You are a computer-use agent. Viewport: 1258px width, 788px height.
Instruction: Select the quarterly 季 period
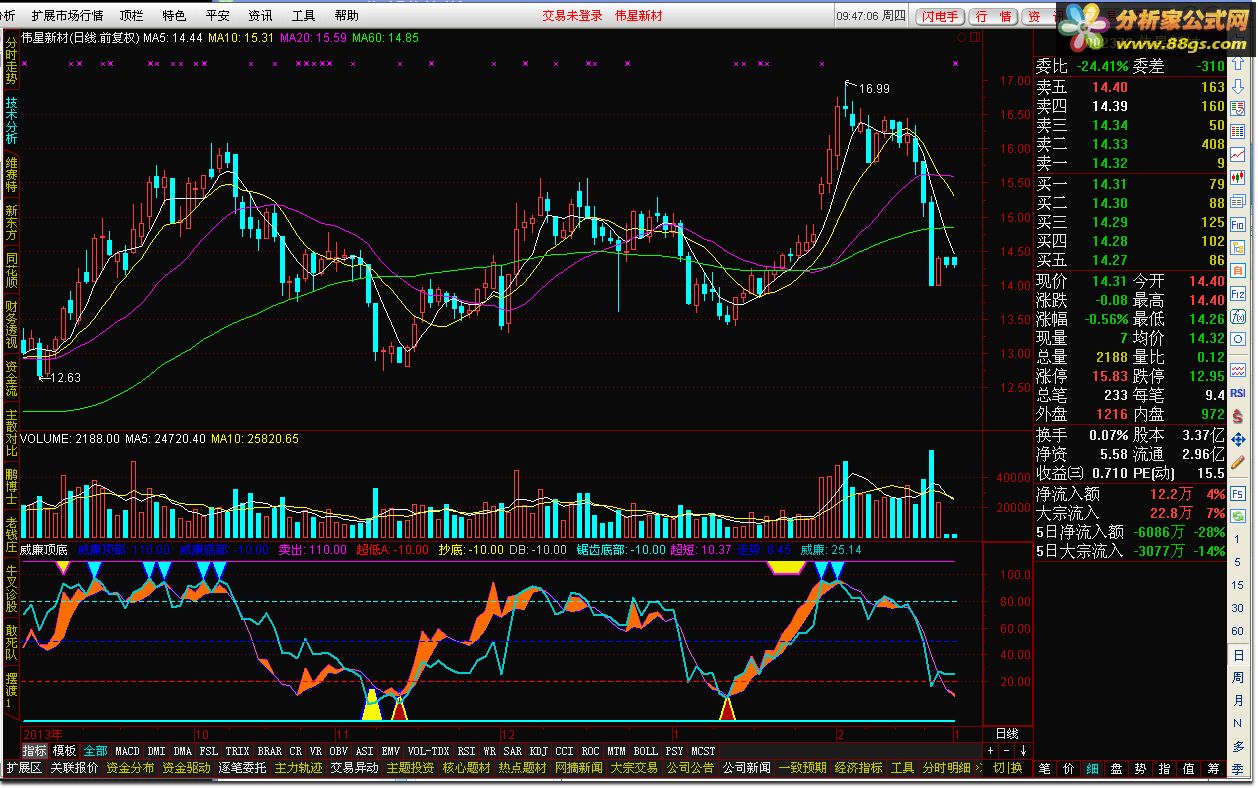[1238, 770]
